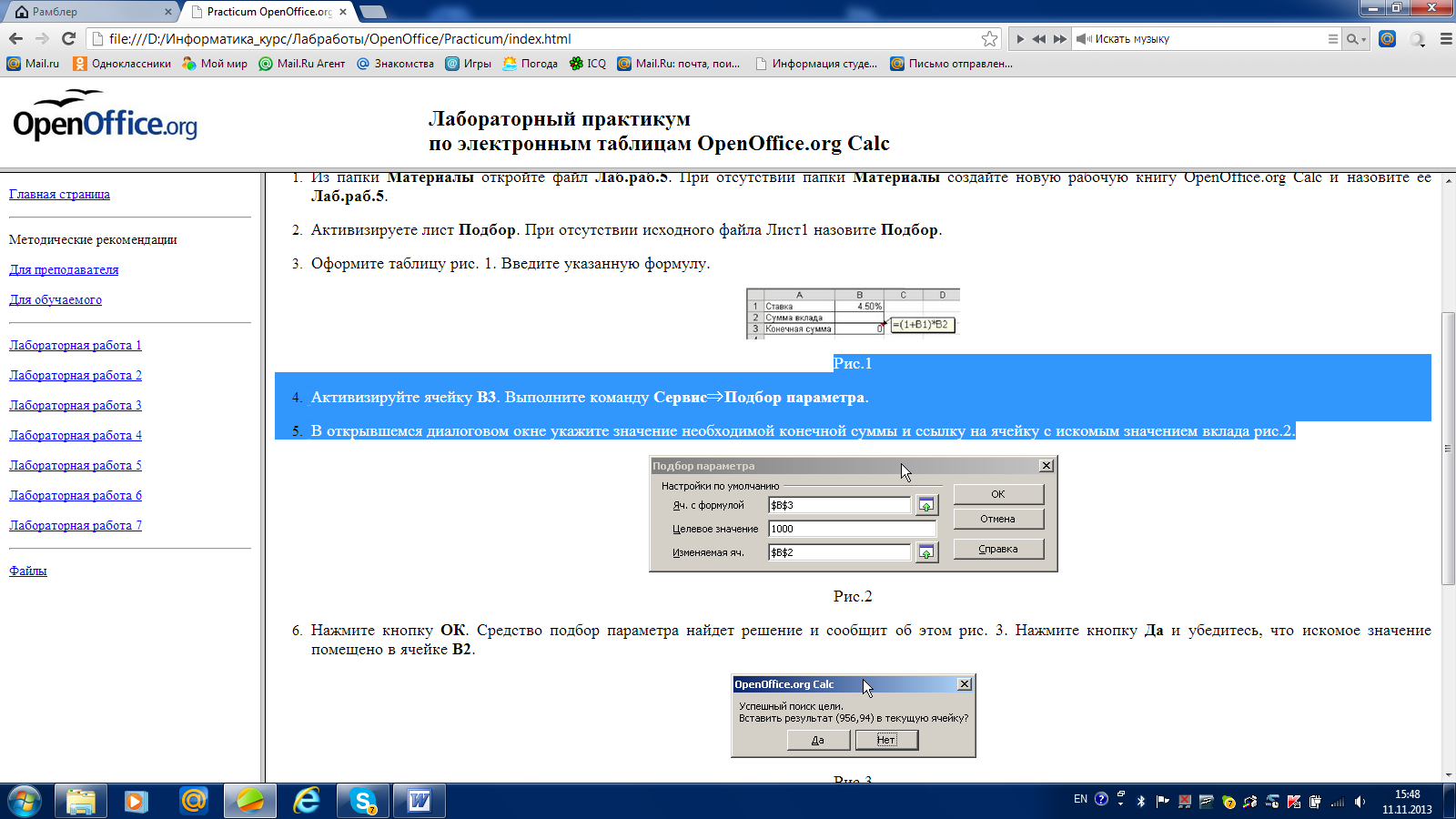Image resolution: width=1456 pixels, height=819 pixels.
Task: Open the Файлы link
Action: point(27,571)
